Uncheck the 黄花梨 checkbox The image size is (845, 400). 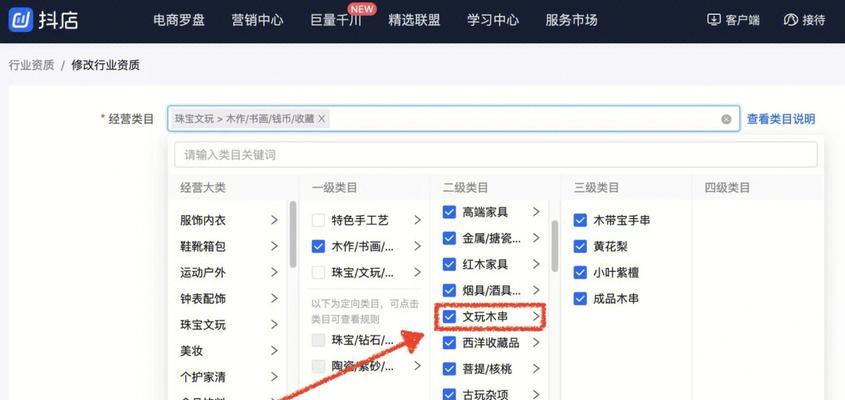(580, 246)
